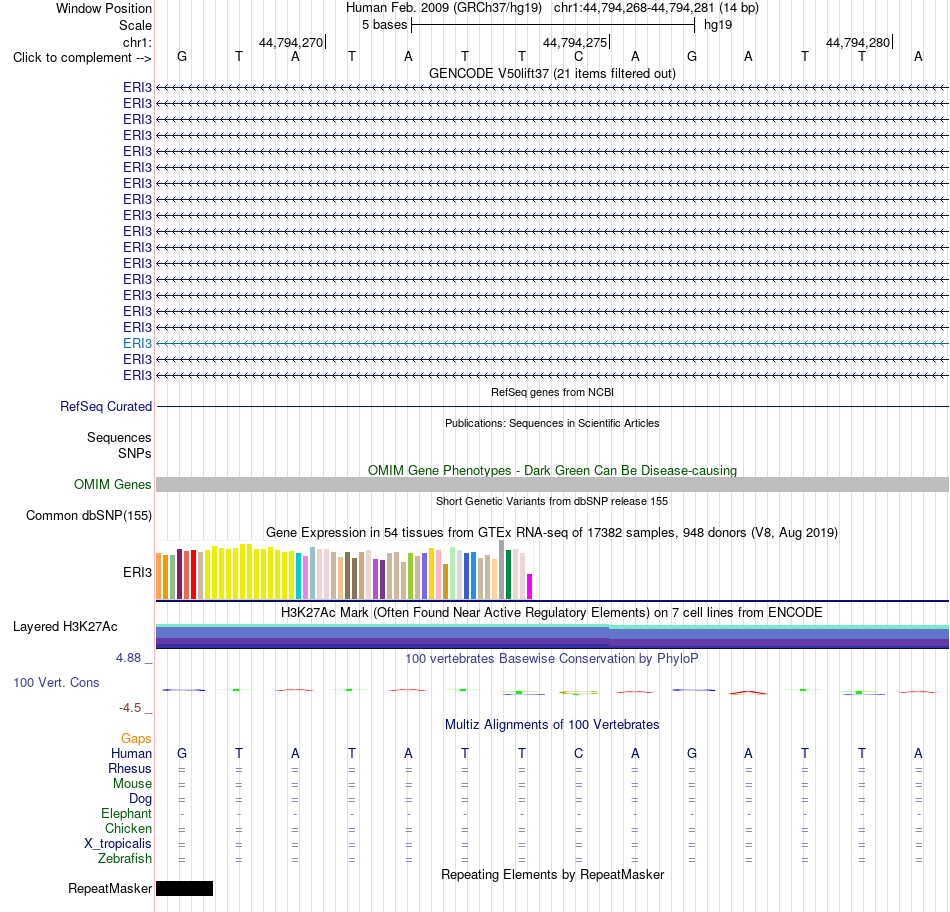The image size is (950, 912).
Task: Click position label 44,794,275 on ruler
Action: coord(575,42)
